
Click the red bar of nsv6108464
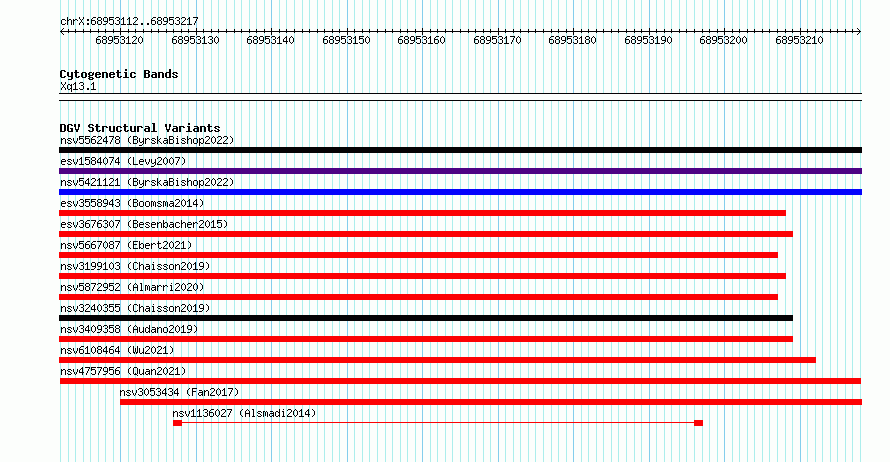coord(438,360)
